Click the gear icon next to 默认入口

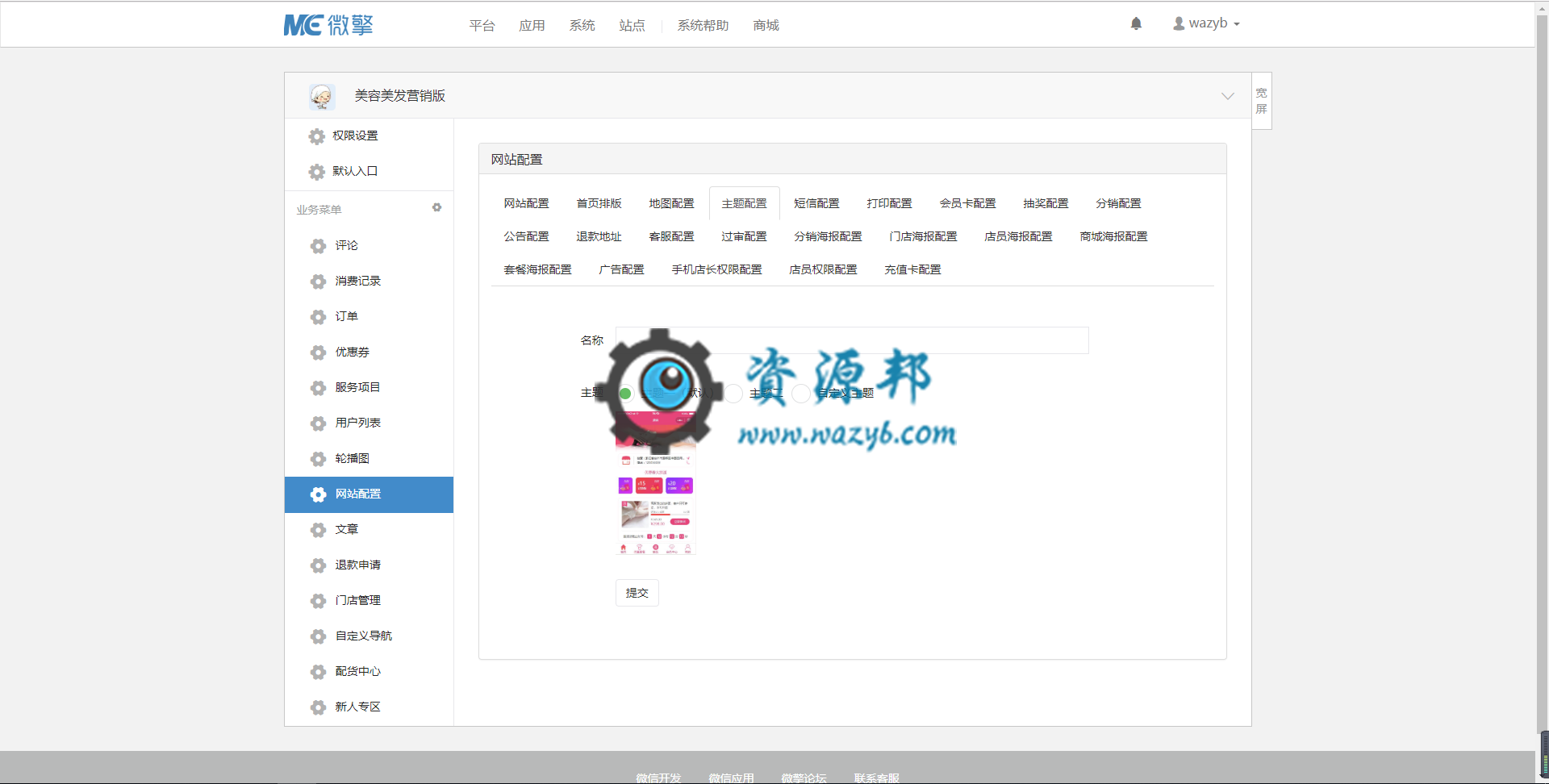[317, 172]
